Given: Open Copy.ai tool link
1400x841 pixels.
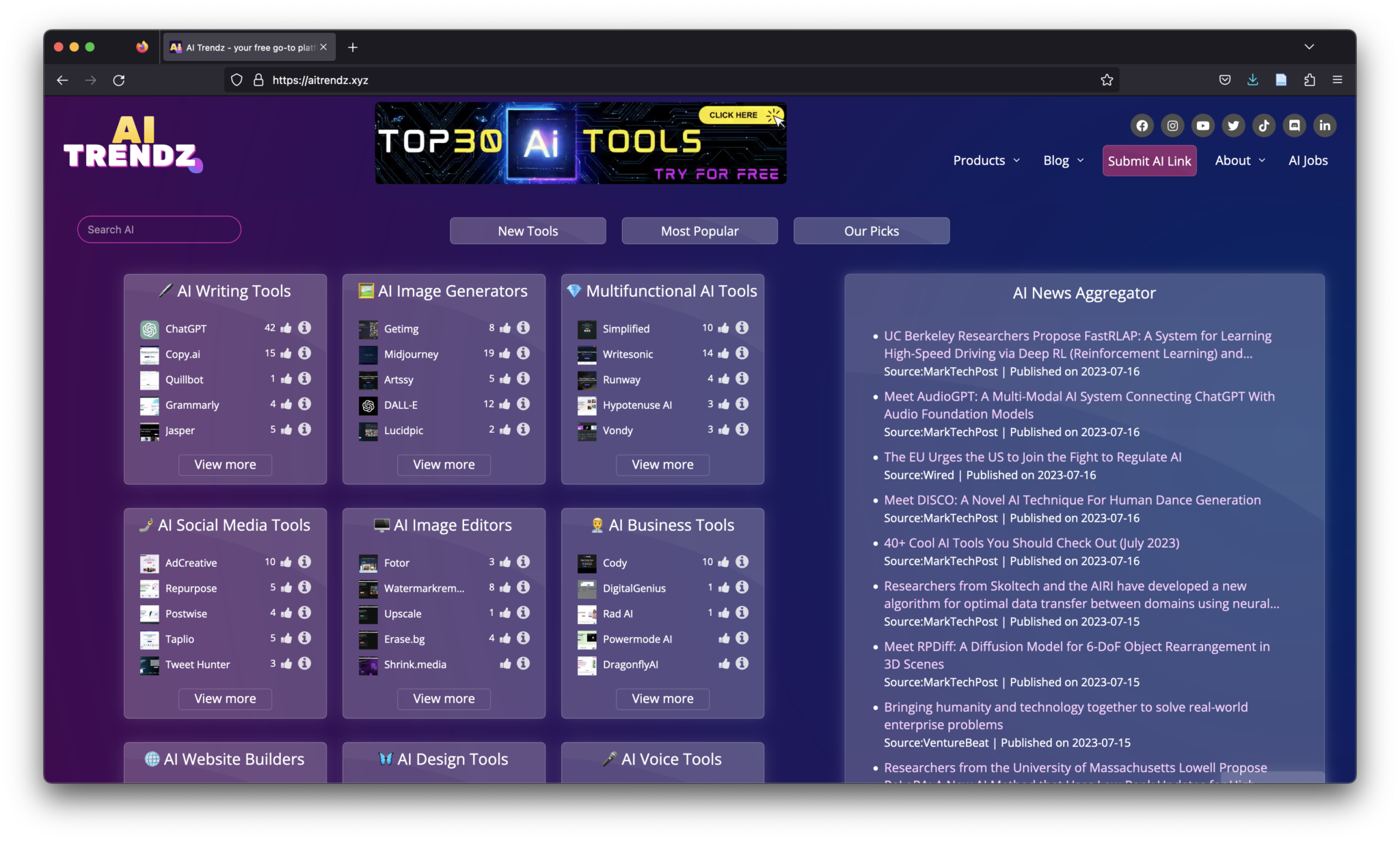Looking at the screenshot, I should (x=183, y=354).
